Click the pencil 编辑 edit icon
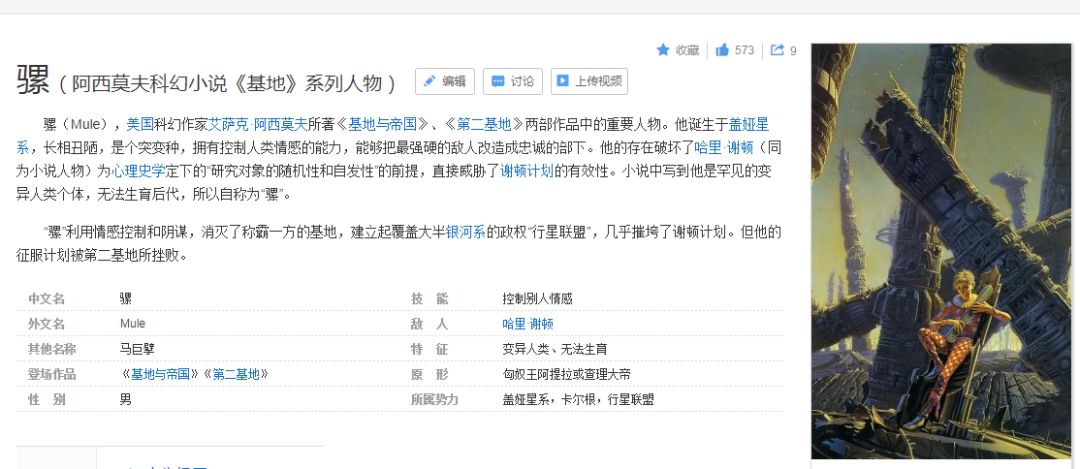Image resolution: width=1080 pixels, height=469 pixels. coord(430,81)
